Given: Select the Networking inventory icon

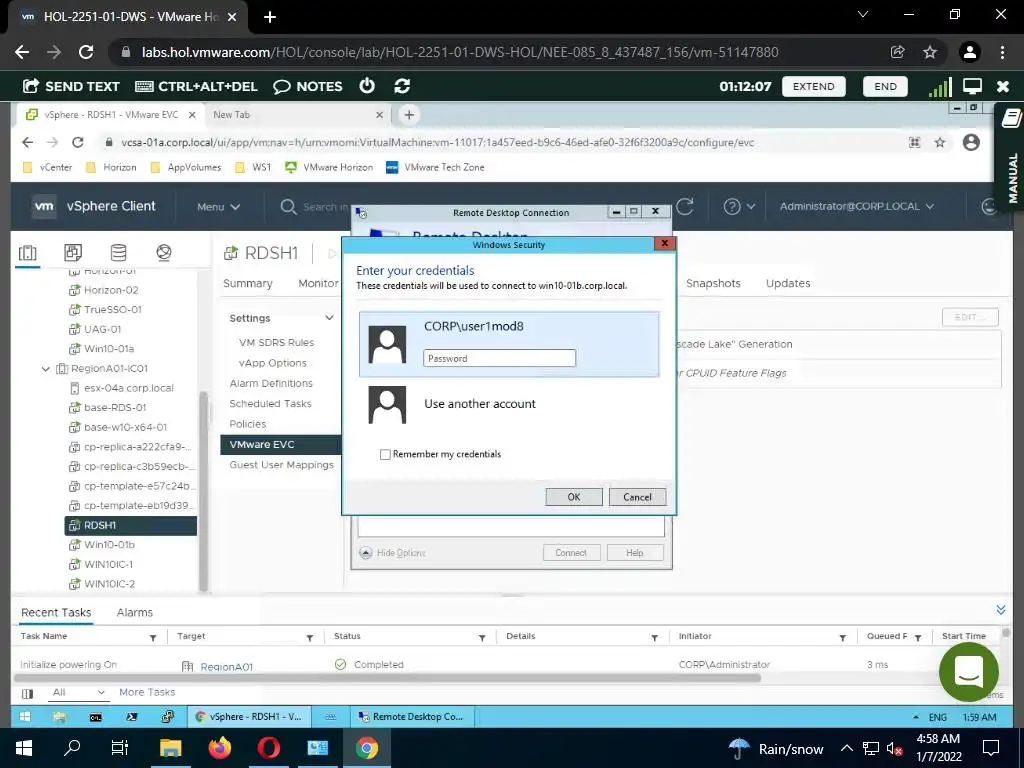Looking at the screenshot, I should tap(164, 253).
